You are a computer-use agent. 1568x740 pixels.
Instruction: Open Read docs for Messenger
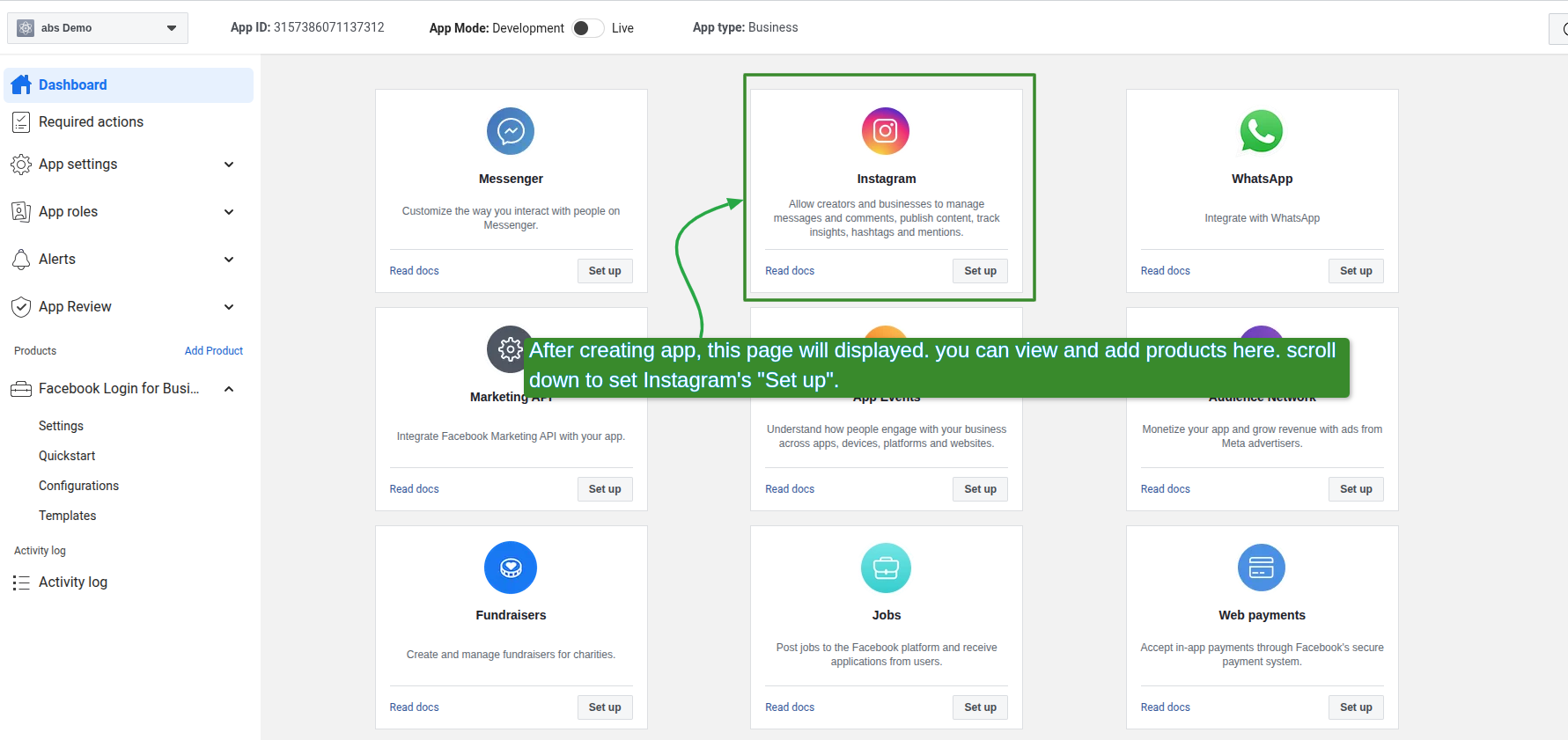414,271
